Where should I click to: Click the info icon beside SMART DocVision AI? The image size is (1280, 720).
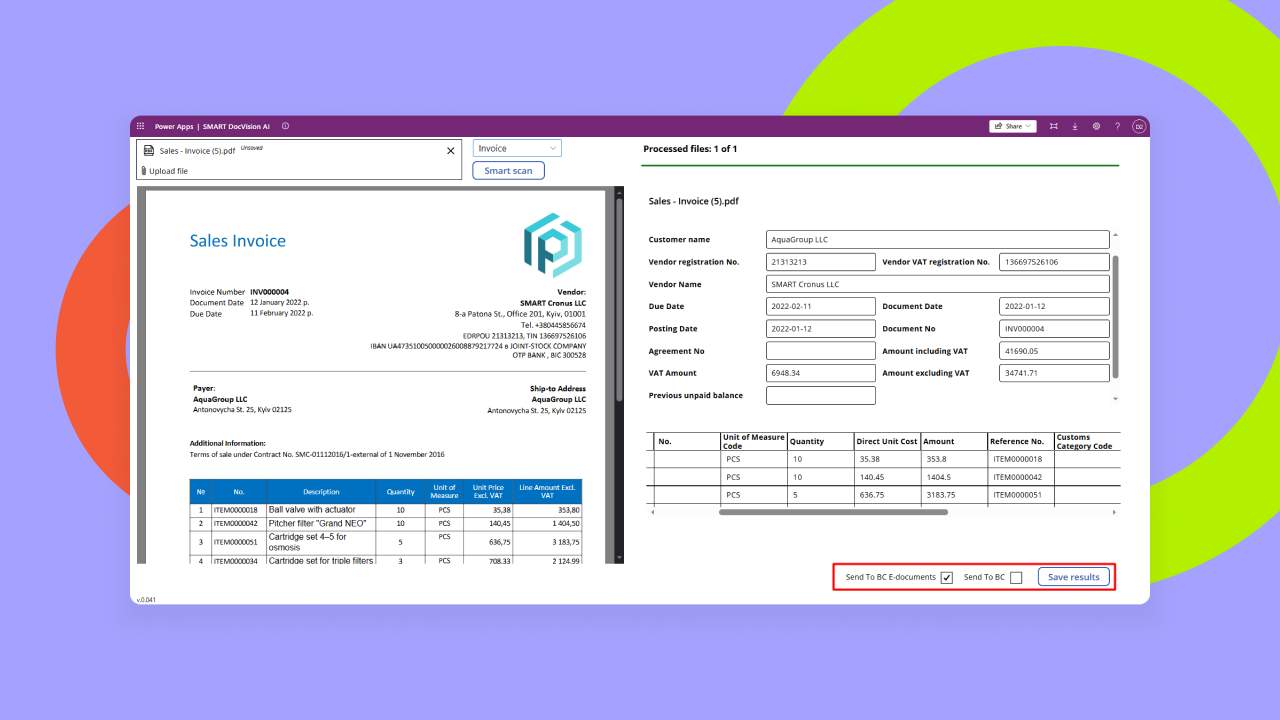pos(285,126)
